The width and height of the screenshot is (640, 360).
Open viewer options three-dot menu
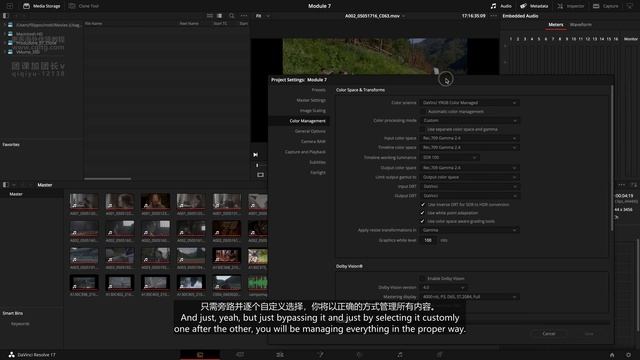click(493, 16)
